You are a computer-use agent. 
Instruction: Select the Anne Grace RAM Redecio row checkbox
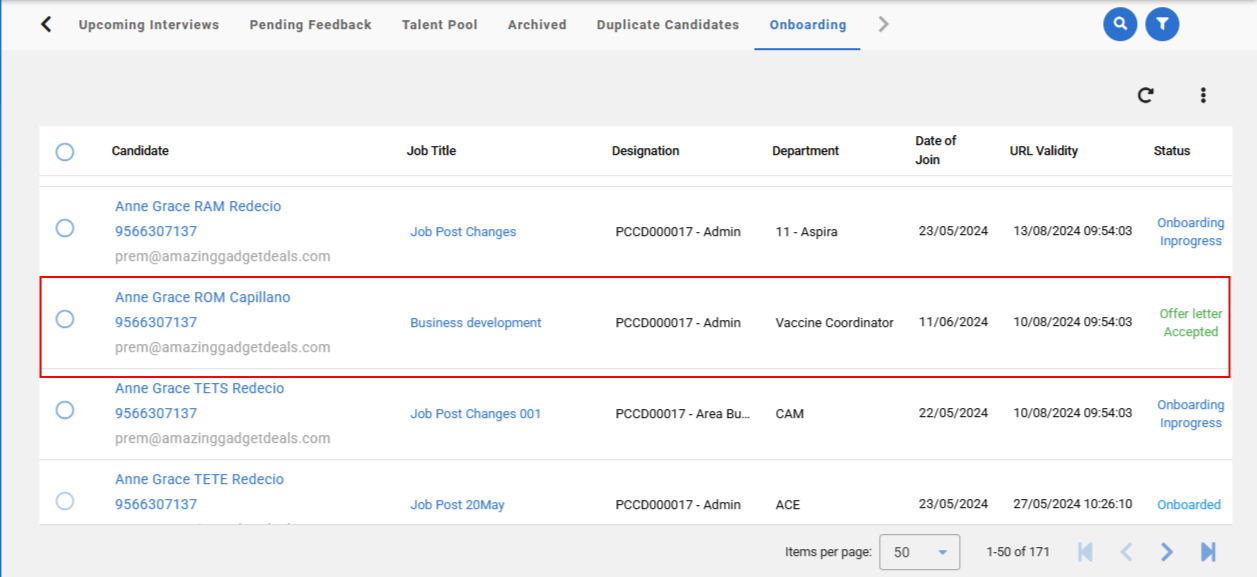tap(65, 228)
